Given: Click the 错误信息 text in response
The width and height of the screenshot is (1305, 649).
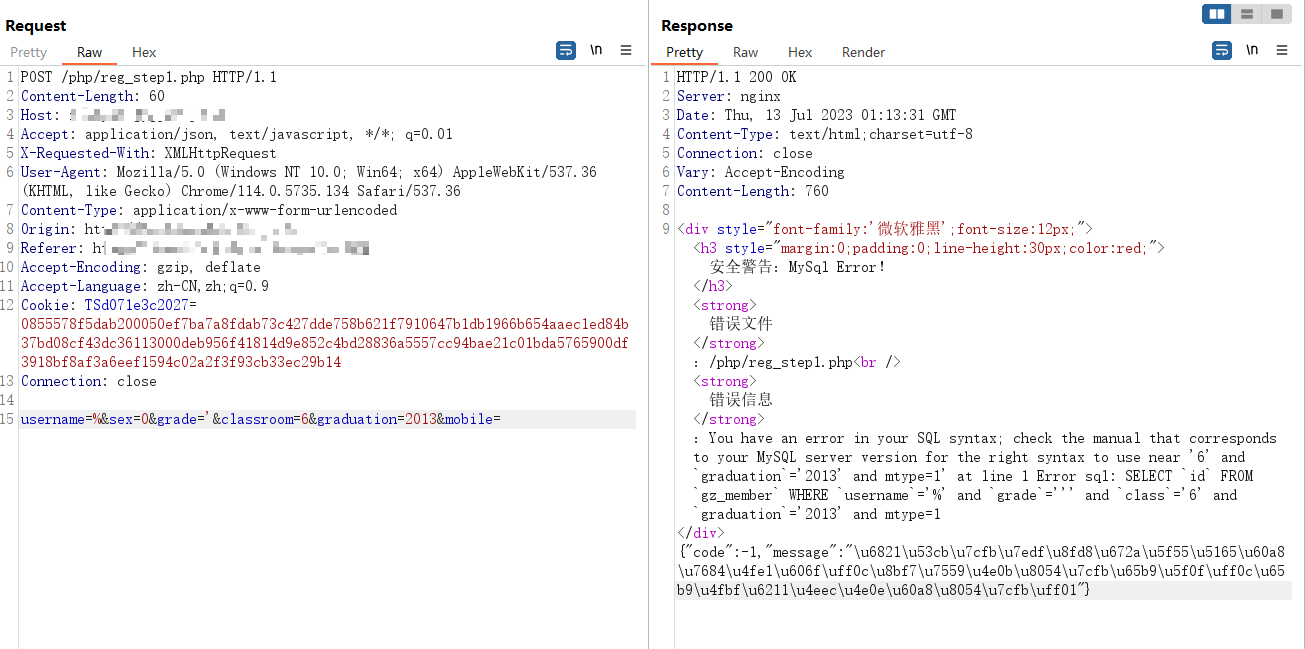Looking at the screenshot, I should coord(741,400).
